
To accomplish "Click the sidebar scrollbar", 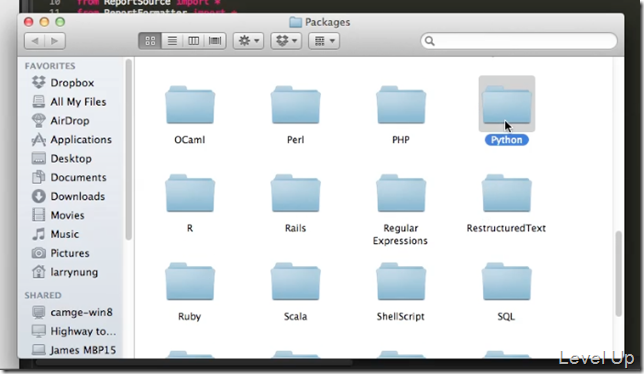I will pos(129,150).
